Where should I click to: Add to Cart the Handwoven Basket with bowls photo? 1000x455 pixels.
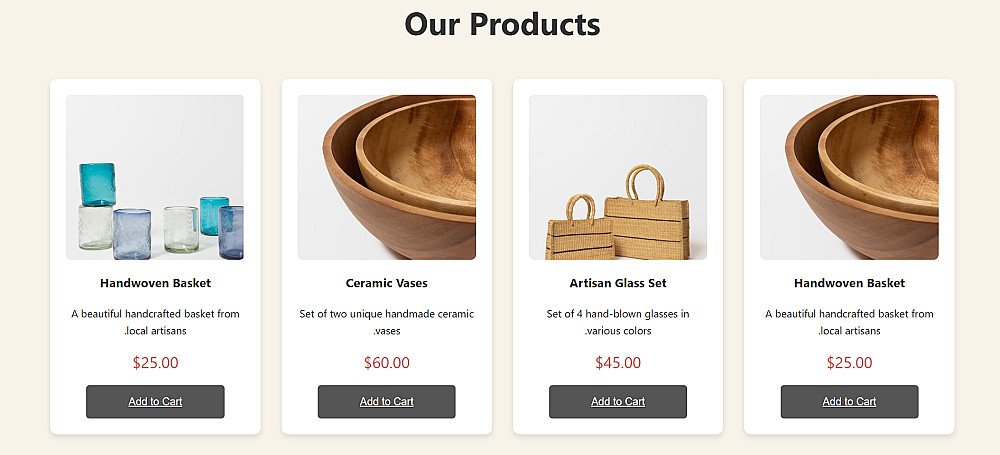pyautogui.click(x=849, y=401)
